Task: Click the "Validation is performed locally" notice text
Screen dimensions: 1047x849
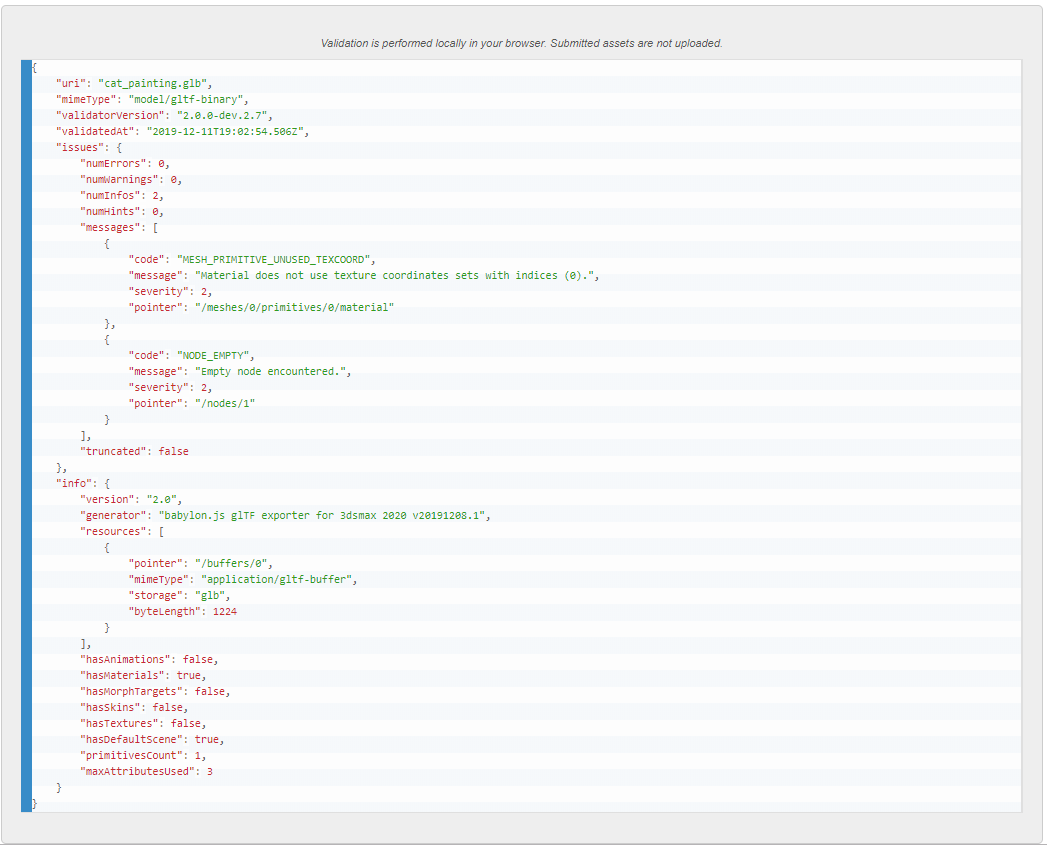Action: [x=521, y=43]
